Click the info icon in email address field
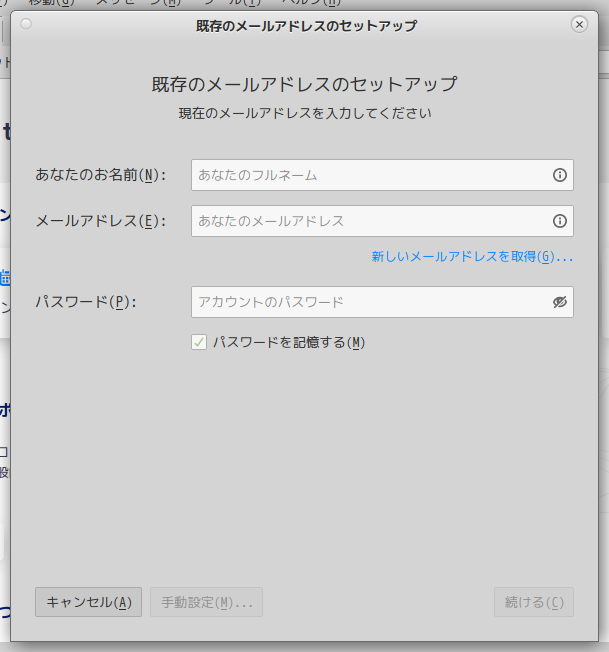The image size is (609, 652). click(560, 221)
